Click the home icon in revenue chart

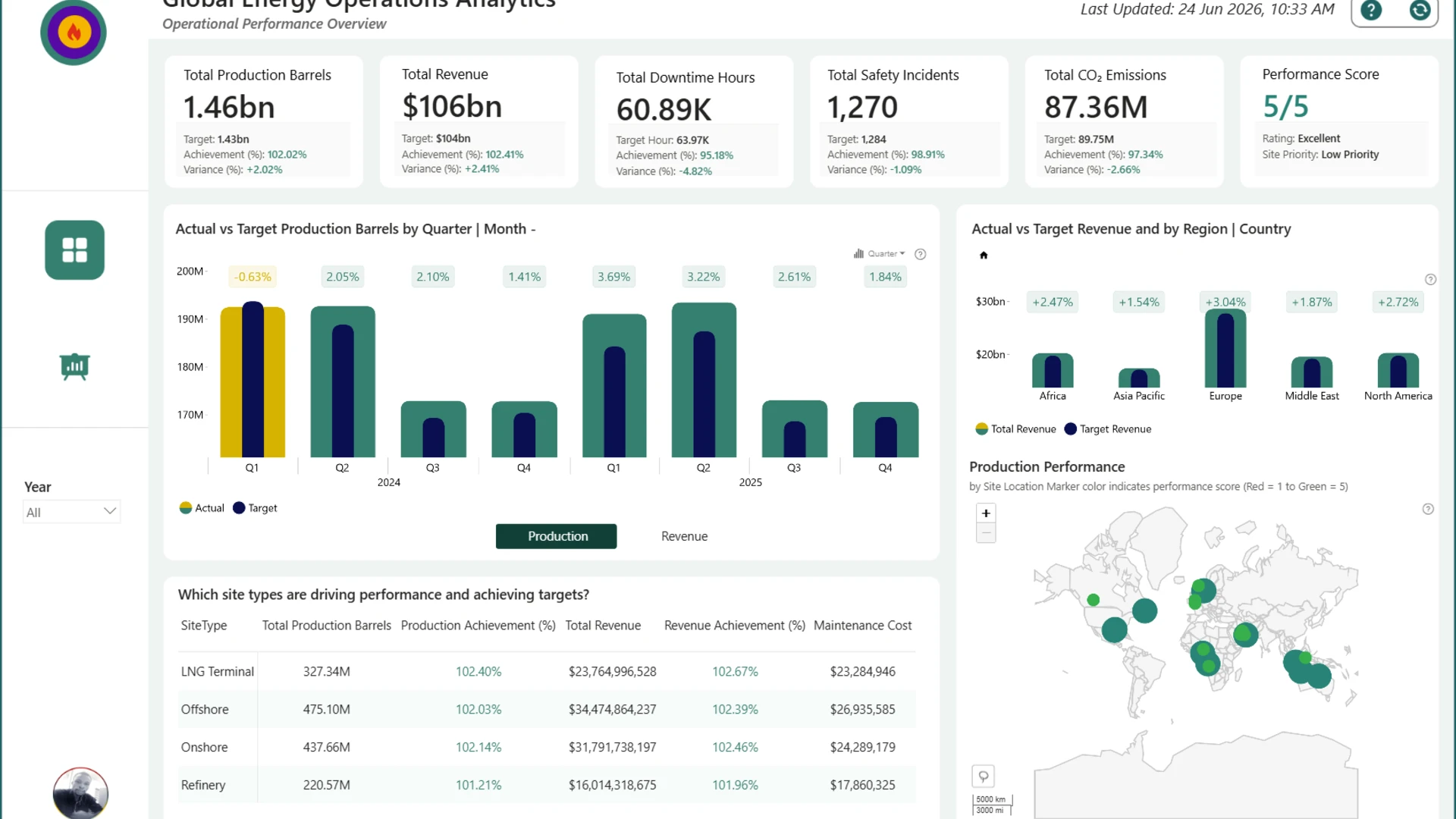[984, 256]
